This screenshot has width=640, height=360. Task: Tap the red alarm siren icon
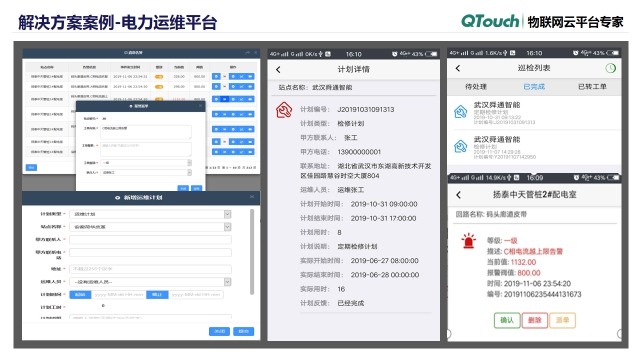[468, 241]
